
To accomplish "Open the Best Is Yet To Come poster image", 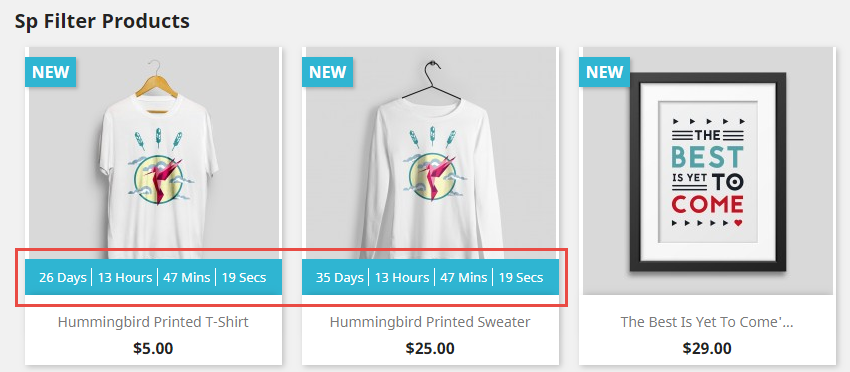I will click(x=707, y=171).
